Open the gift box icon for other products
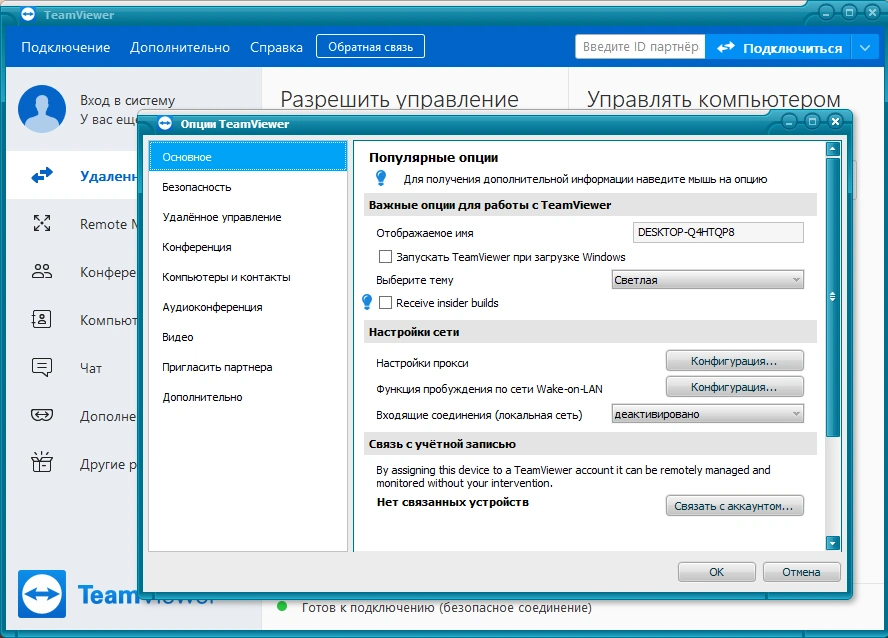 pos(42,462)
